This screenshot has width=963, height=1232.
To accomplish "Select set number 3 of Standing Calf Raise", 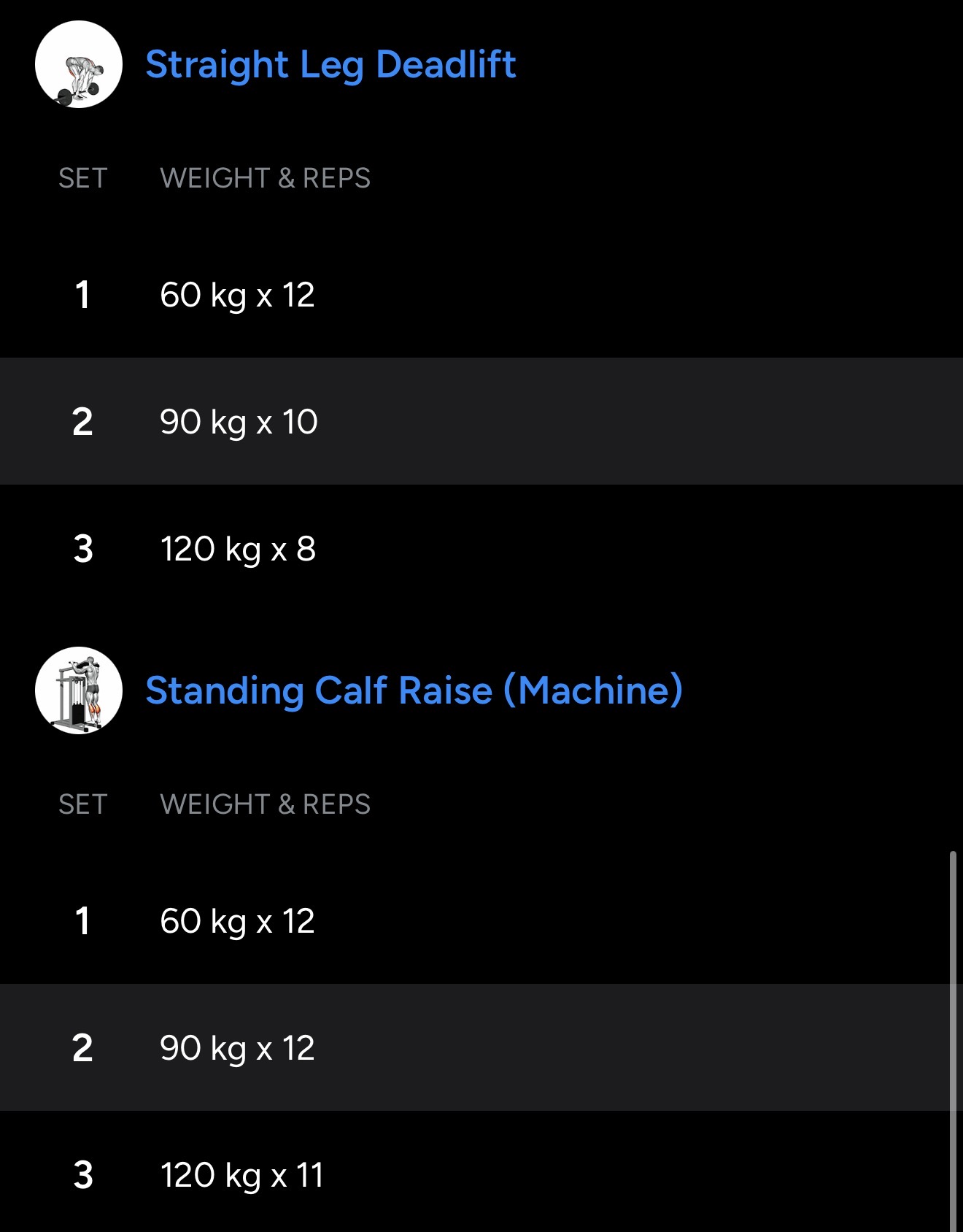I will tap(83, 1175).
